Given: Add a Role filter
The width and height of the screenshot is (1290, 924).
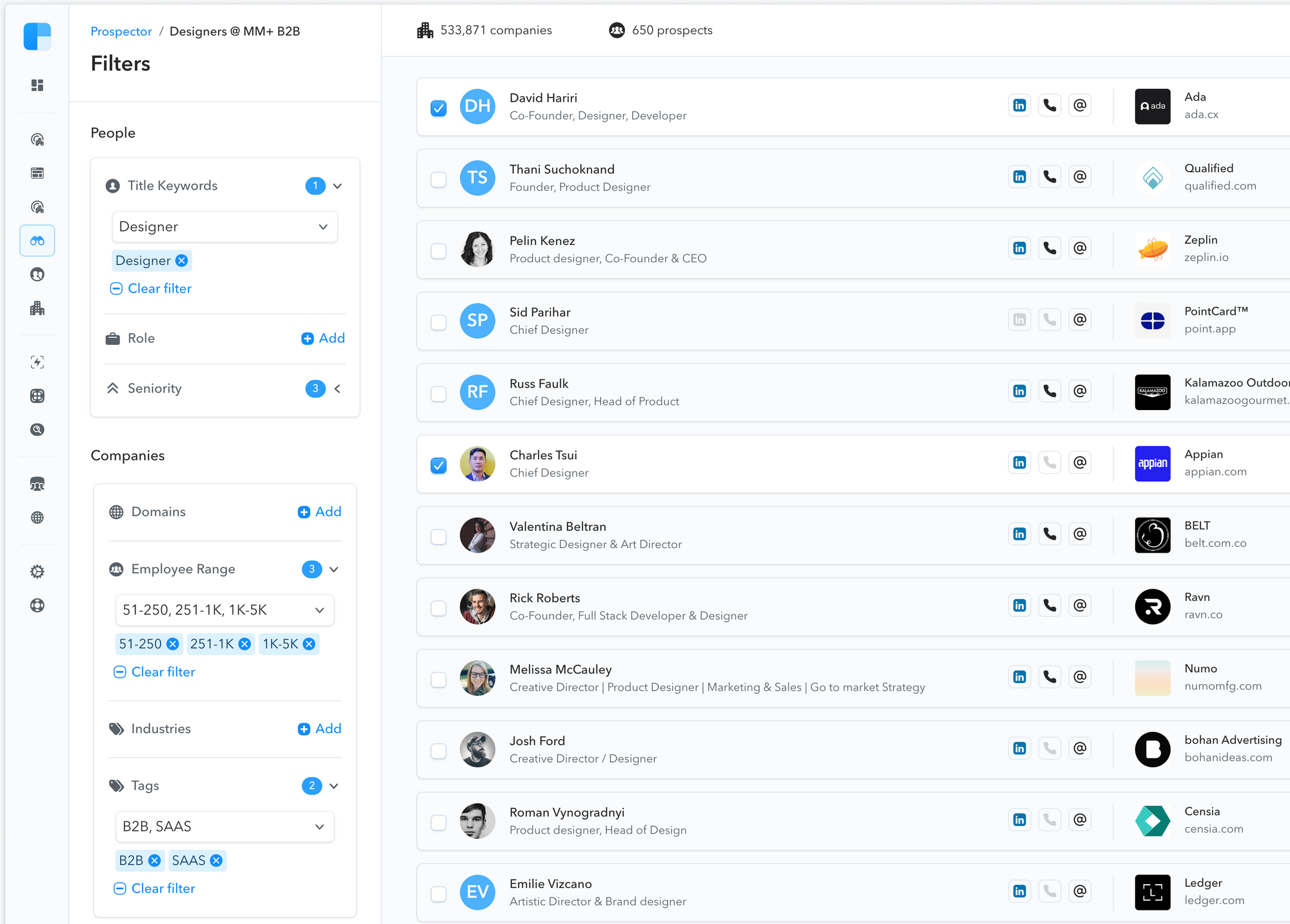Looking at the screenshot, I should [323, 339].
